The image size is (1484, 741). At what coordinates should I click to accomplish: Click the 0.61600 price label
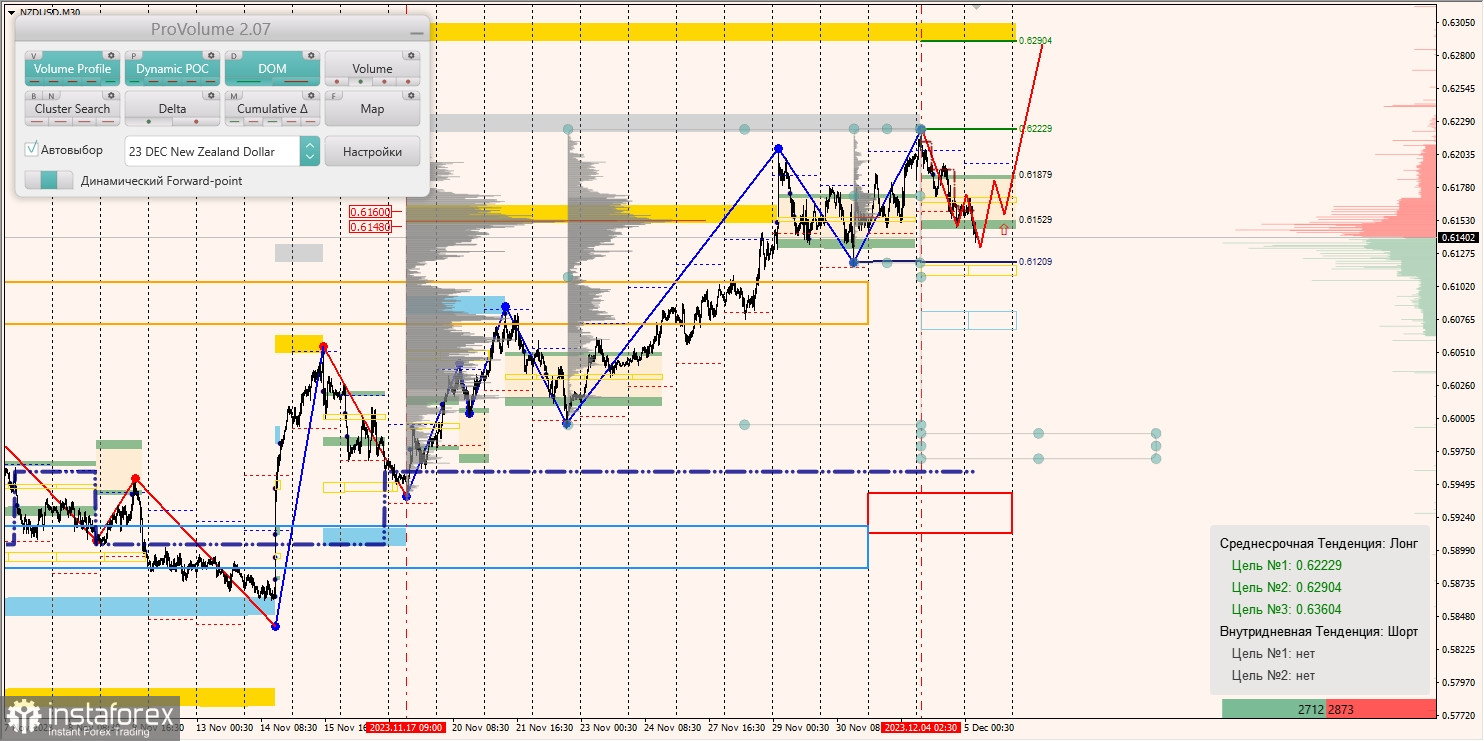coord(370,212)
